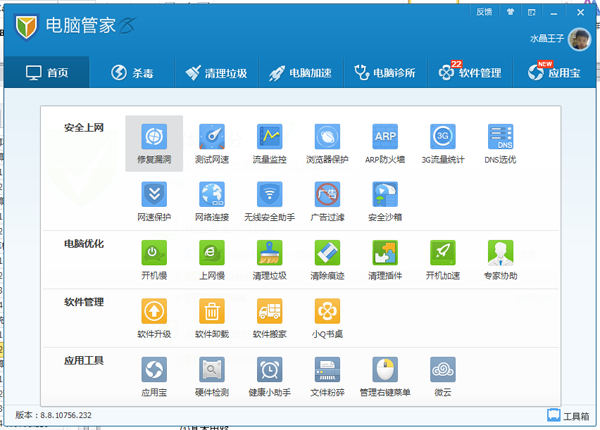
Task: Launch the 无线安全助手 WiFi assistant
Action: (270, 200)
